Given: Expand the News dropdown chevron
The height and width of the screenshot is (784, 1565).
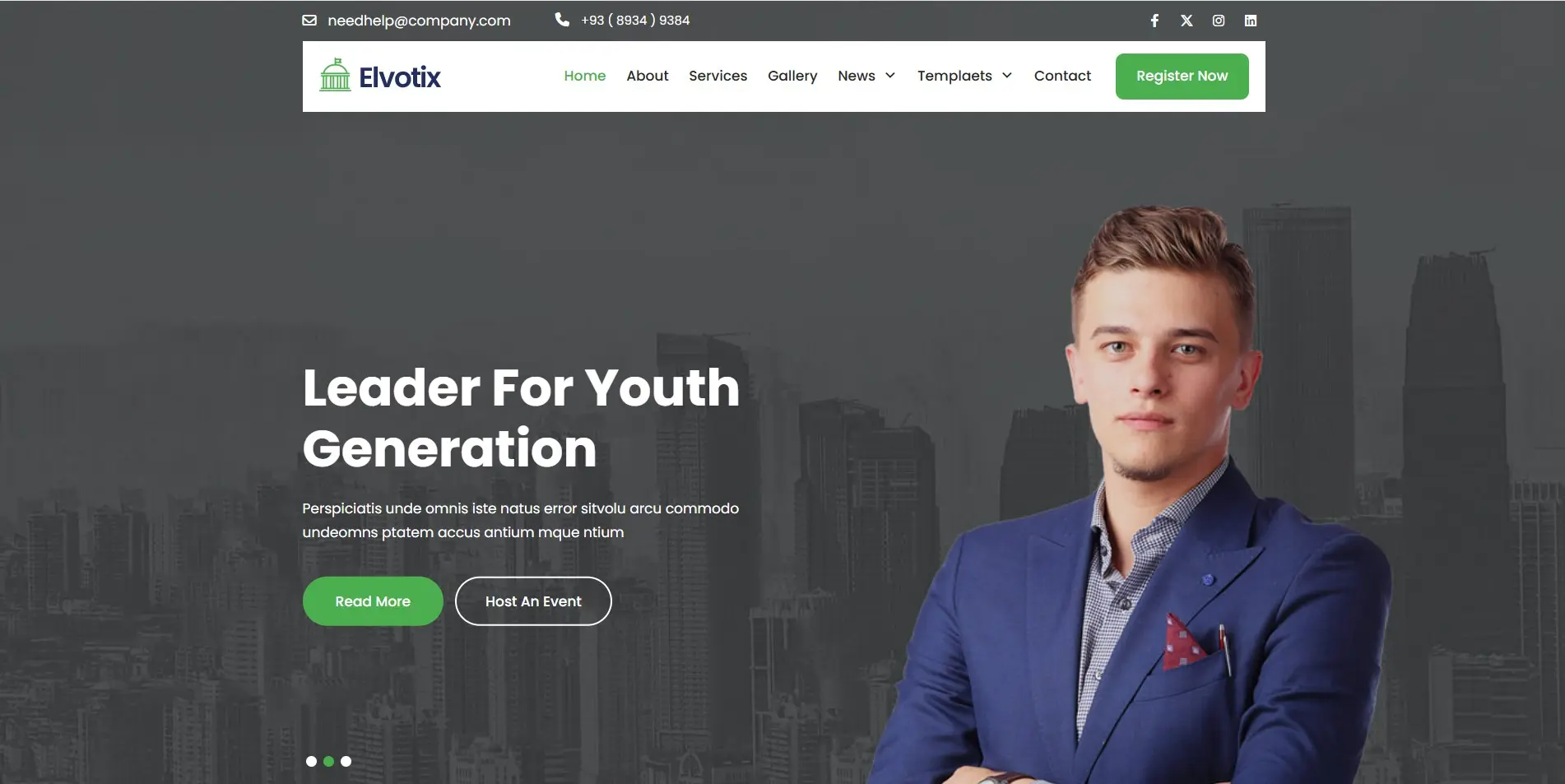Looking at the screenshot, I should [889, 76].
